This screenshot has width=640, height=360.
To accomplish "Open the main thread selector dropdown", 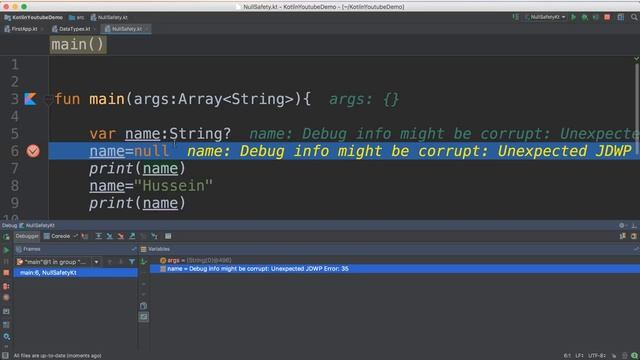I will [x=58, y=262].
